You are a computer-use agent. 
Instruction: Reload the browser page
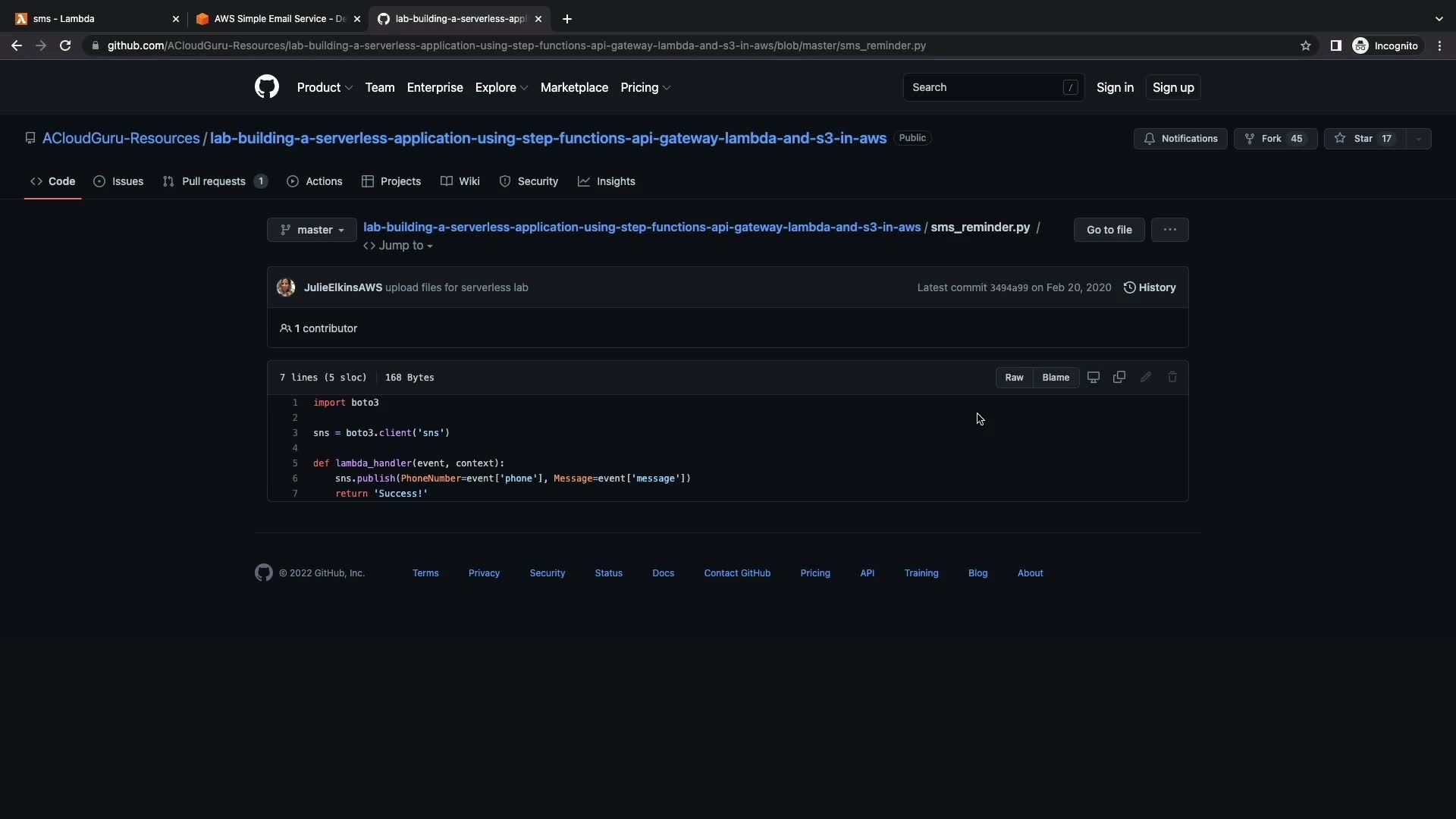pyautogui.click(x=65, y=45)
